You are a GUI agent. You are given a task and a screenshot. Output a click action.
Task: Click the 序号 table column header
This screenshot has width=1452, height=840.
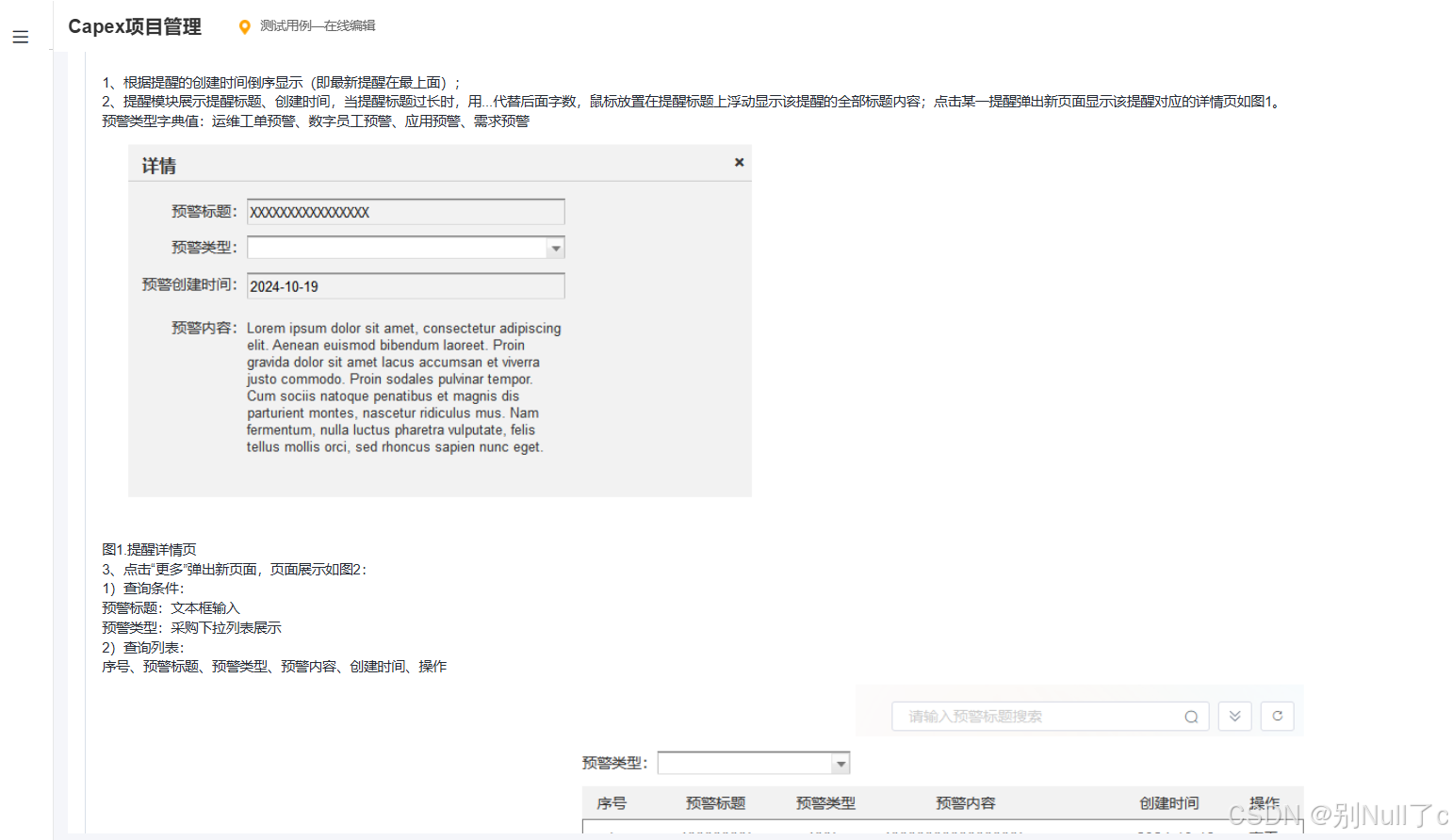[612, 802]
